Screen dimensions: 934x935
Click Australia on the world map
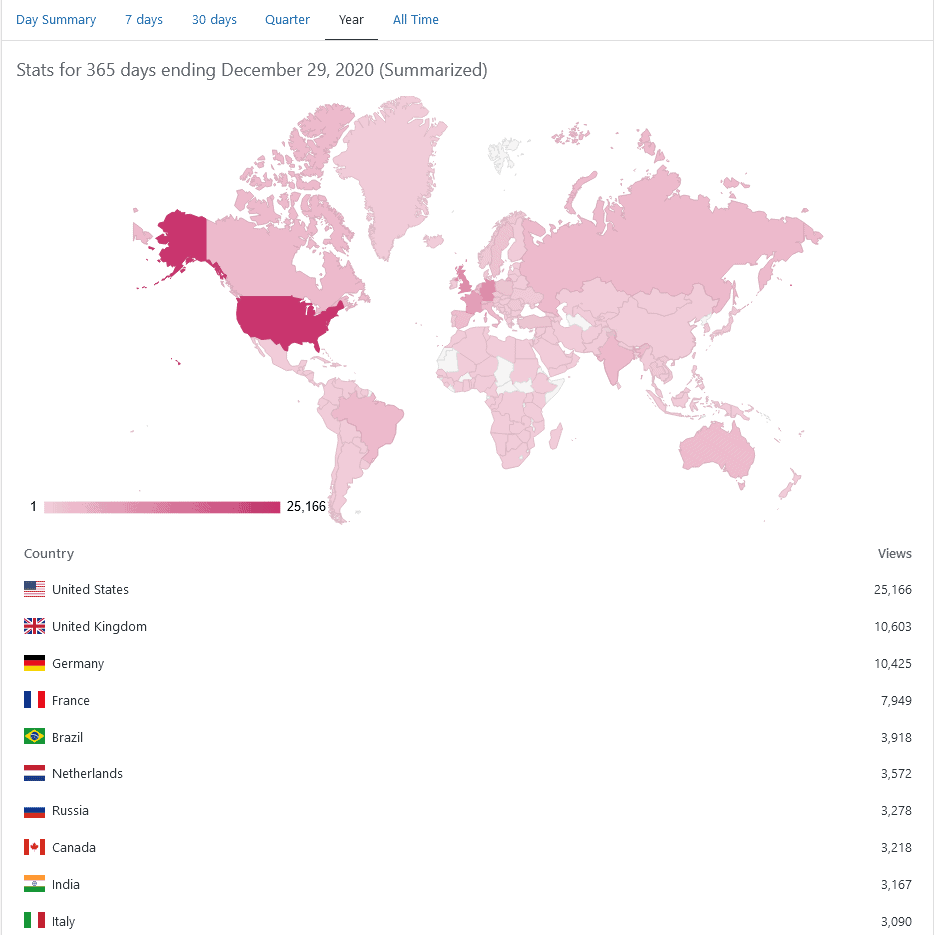pyautogui.click(x=719, y=450)
